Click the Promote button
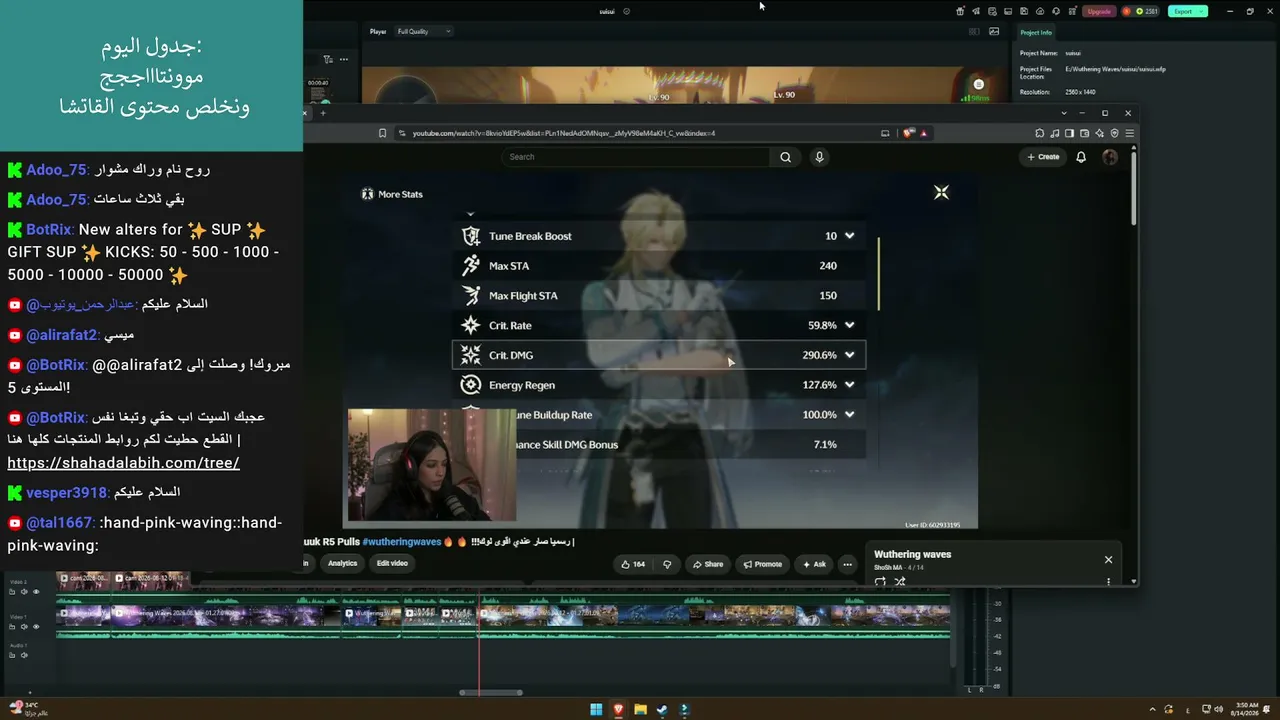1280x720 pixels. [x=762, y=564]
